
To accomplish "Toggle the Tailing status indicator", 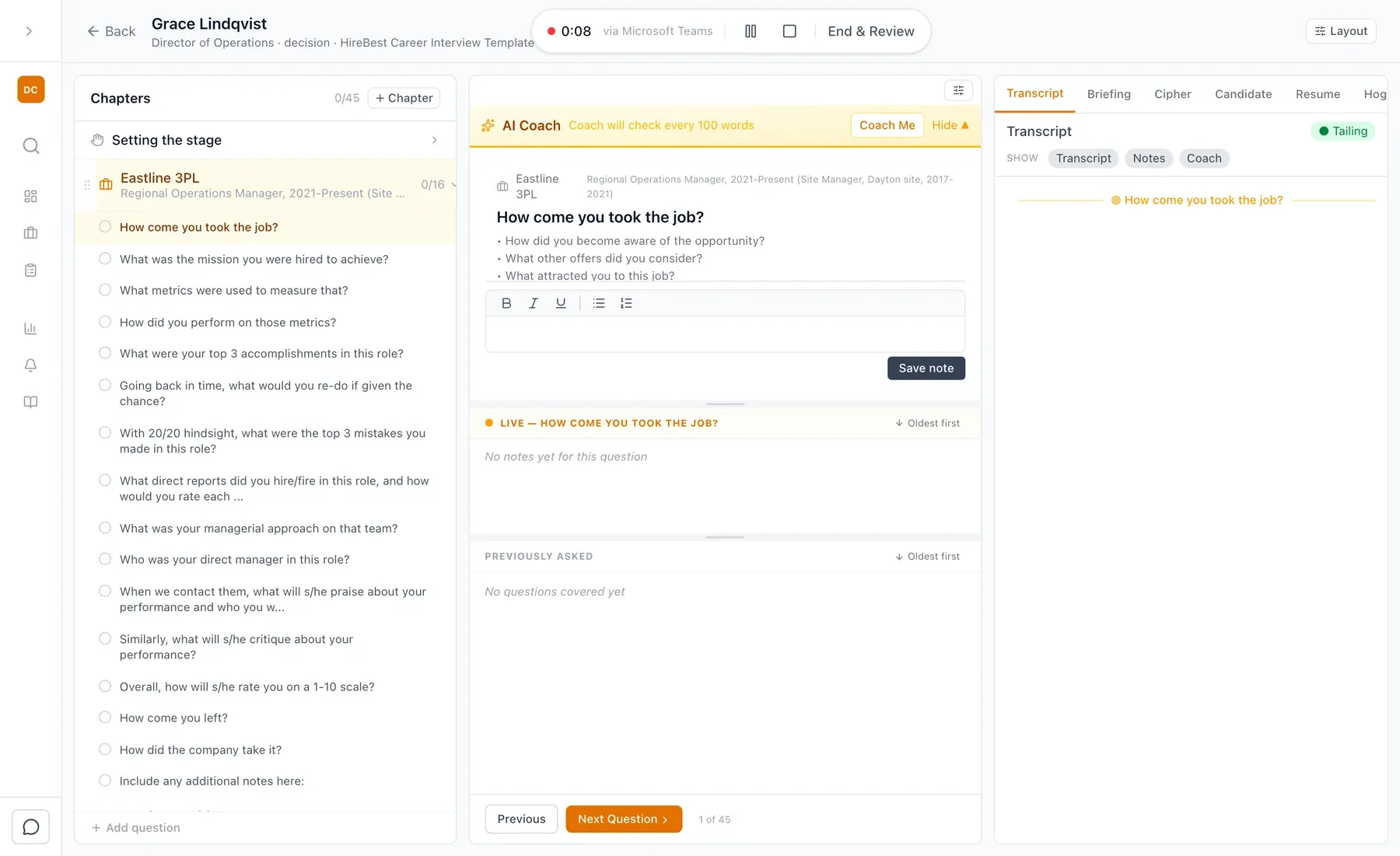I will pos(1343,131).
